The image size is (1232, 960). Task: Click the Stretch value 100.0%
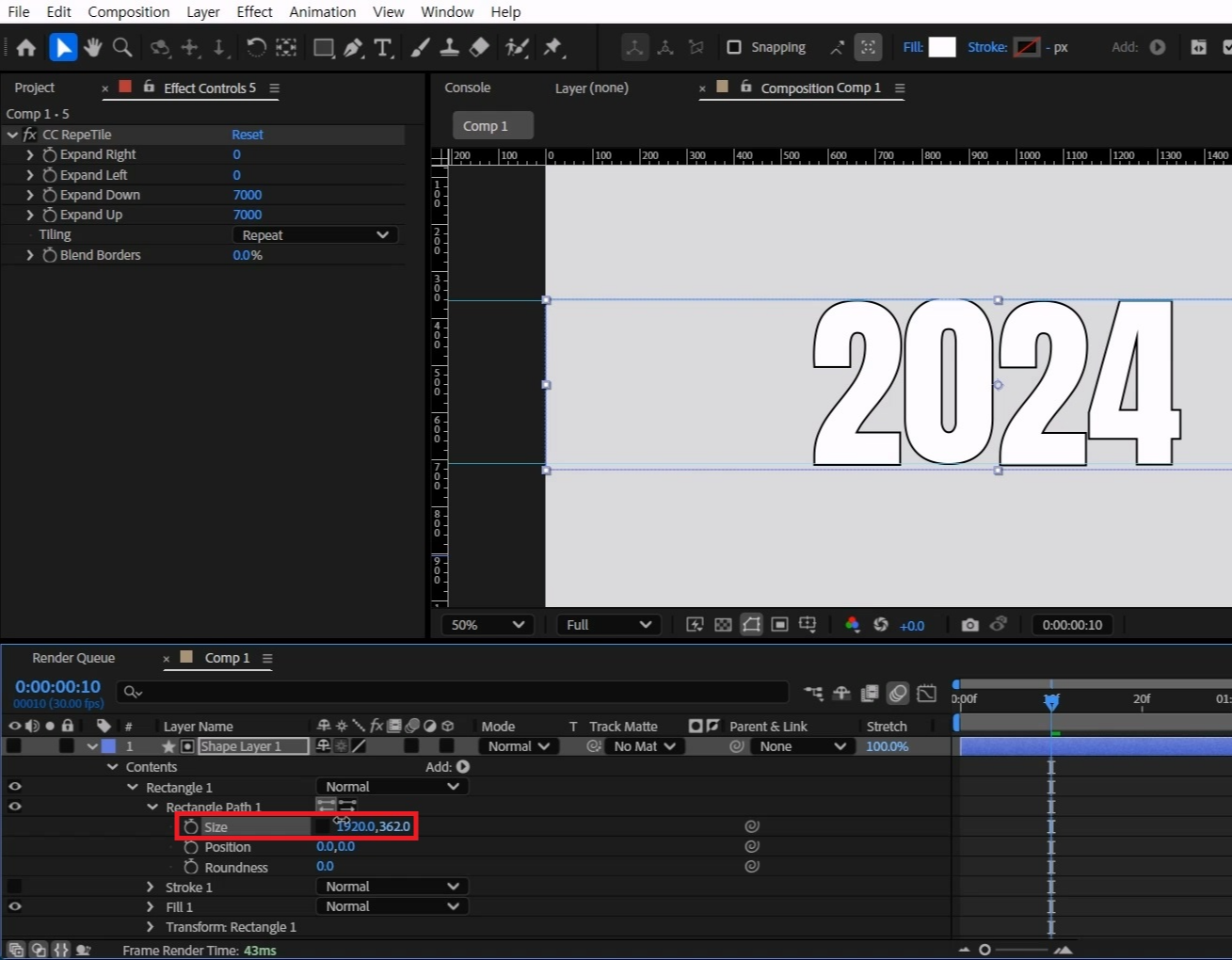(888, 746)
